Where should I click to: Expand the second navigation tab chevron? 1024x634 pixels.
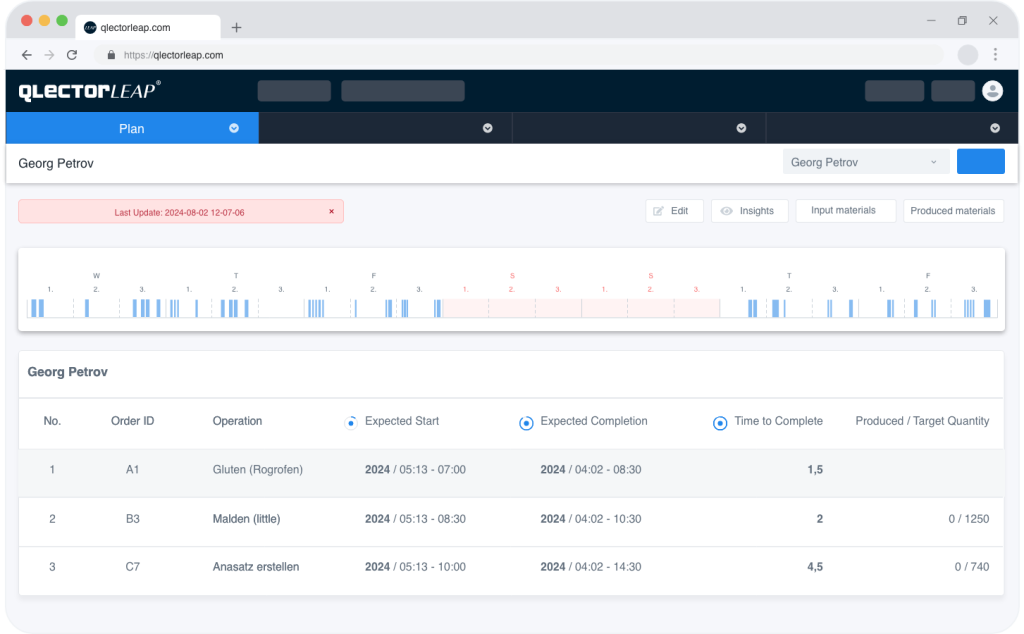[x=487, y=128]
